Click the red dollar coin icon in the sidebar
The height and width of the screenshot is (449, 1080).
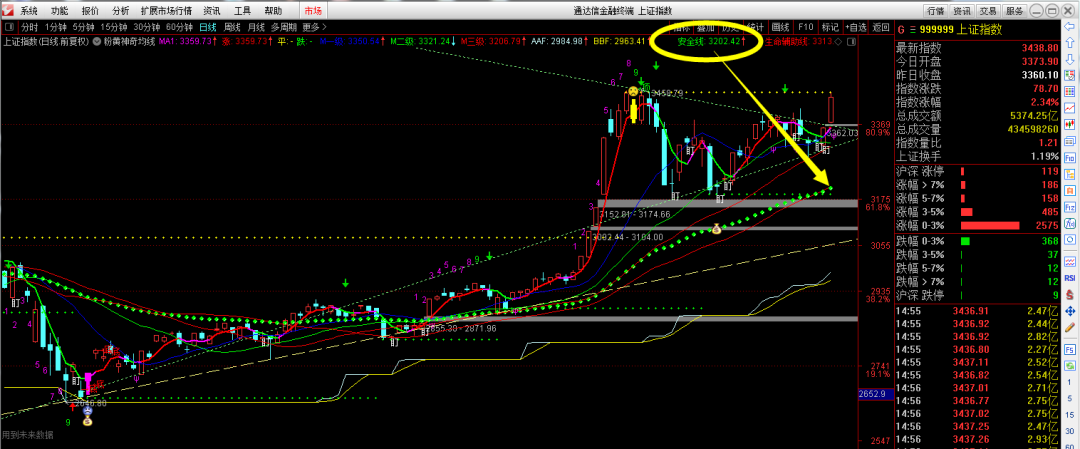(1070, 294)
